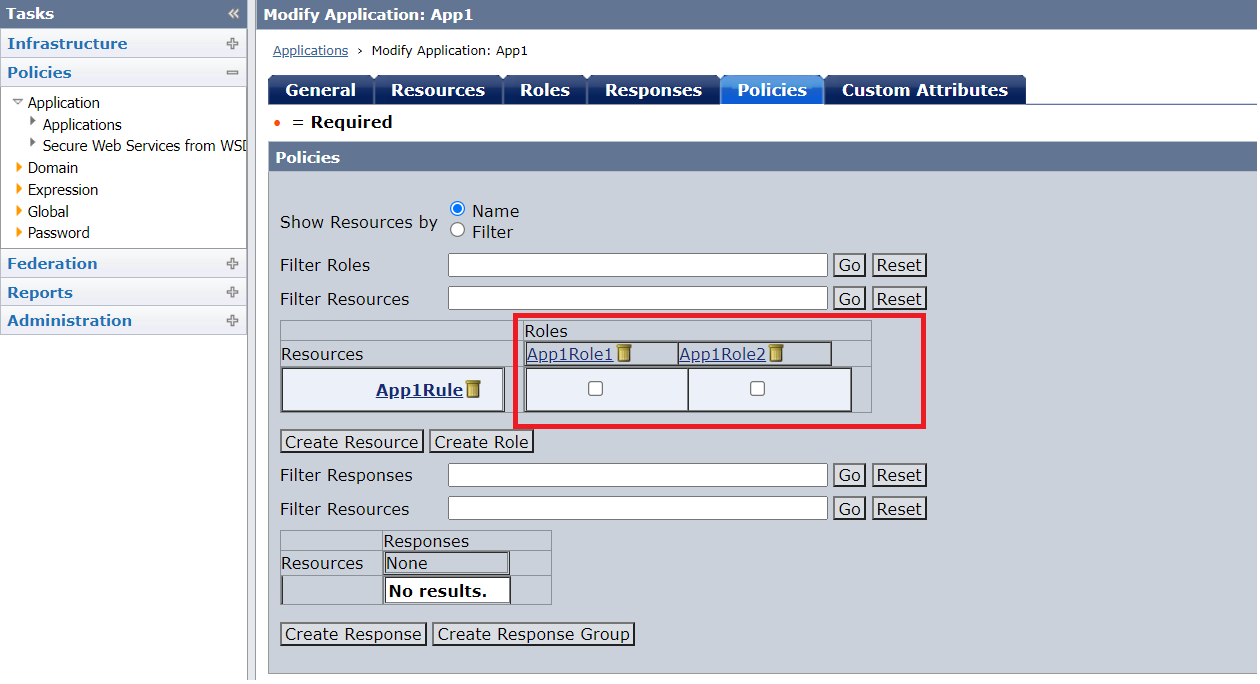Delete App1Rule using its trash icon
The width and height of the screenshot is (1260, 684).
point(473,389)
